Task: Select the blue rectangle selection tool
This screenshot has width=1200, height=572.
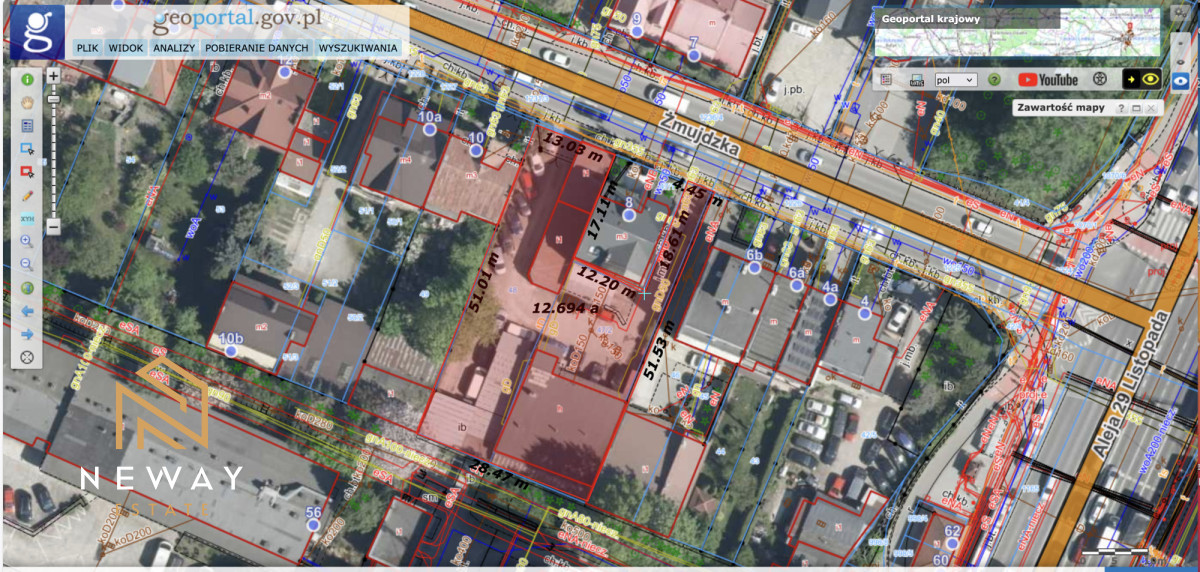Action: pyautogui.click(x=27, y=148)
